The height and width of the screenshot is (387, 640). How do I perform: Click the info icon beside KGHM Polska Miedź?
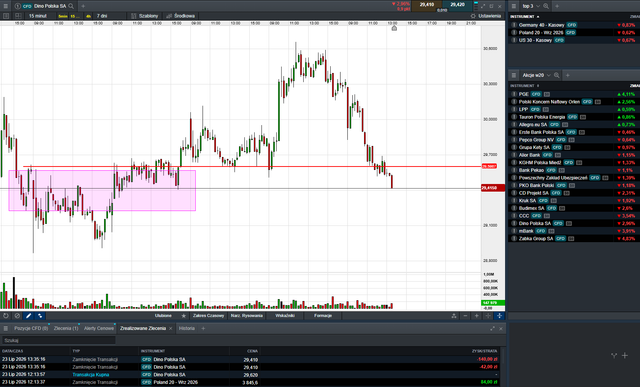click(514, 162)
